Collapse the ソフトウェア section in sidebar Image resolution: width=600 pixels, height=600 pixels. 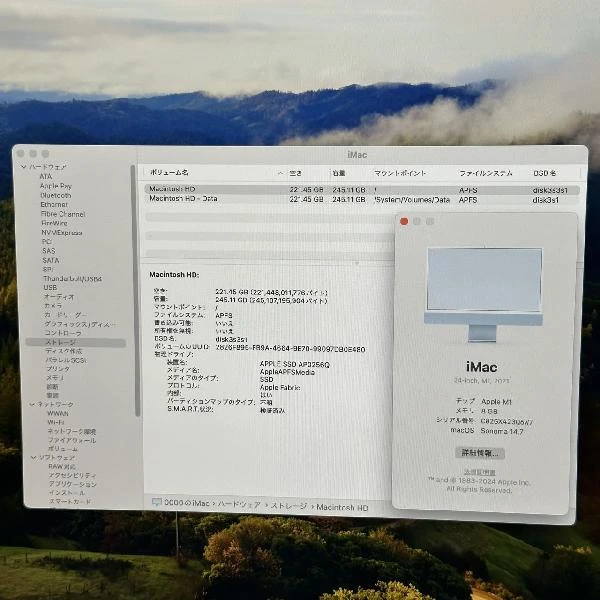coord(33,457)
